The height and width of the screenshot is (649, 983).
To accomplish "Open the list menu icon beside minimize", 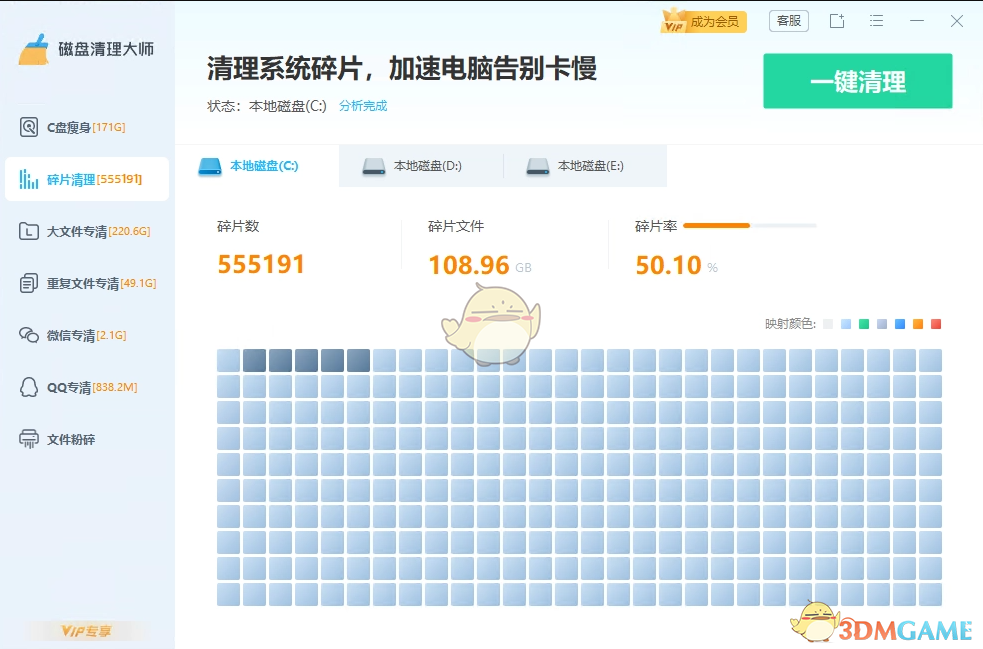I will click(877, 21).
